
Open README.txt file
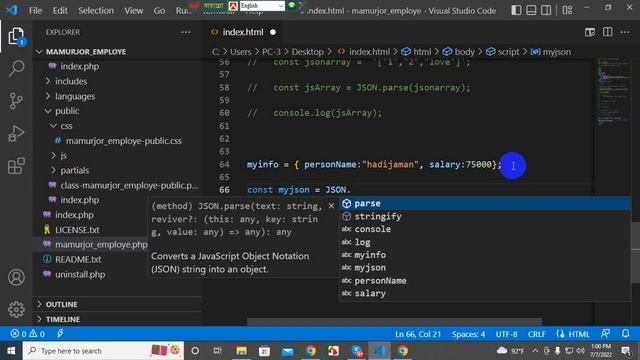coord(78,260)
